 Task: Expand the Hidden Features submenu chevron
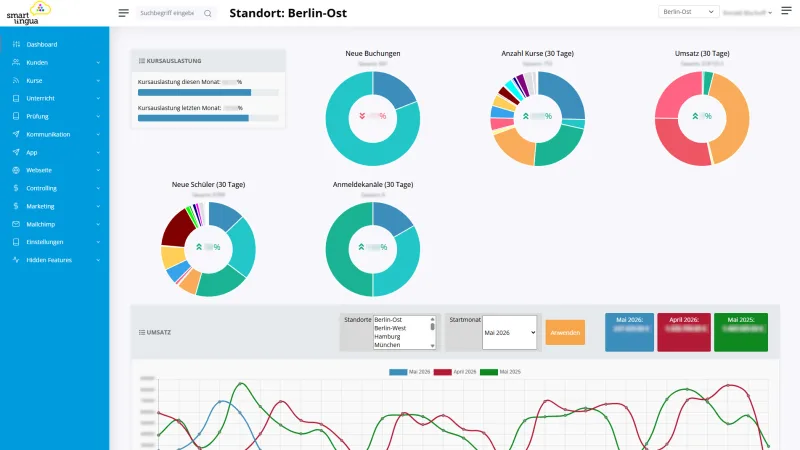tap(98, 260)
